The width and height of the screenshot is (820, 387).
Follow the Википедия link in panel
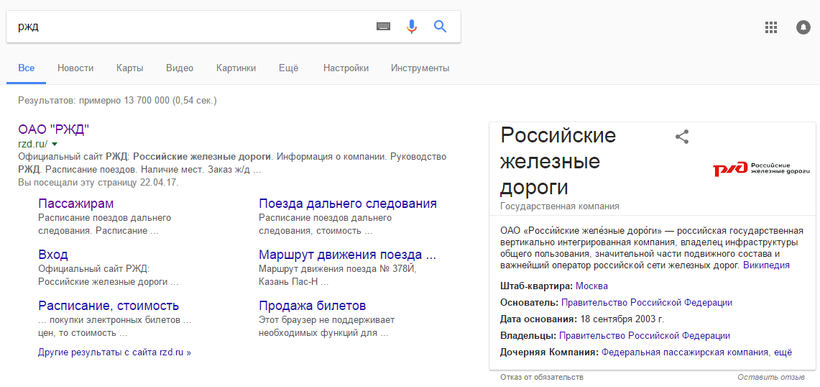pyautogui.click(x=766, y=265)
